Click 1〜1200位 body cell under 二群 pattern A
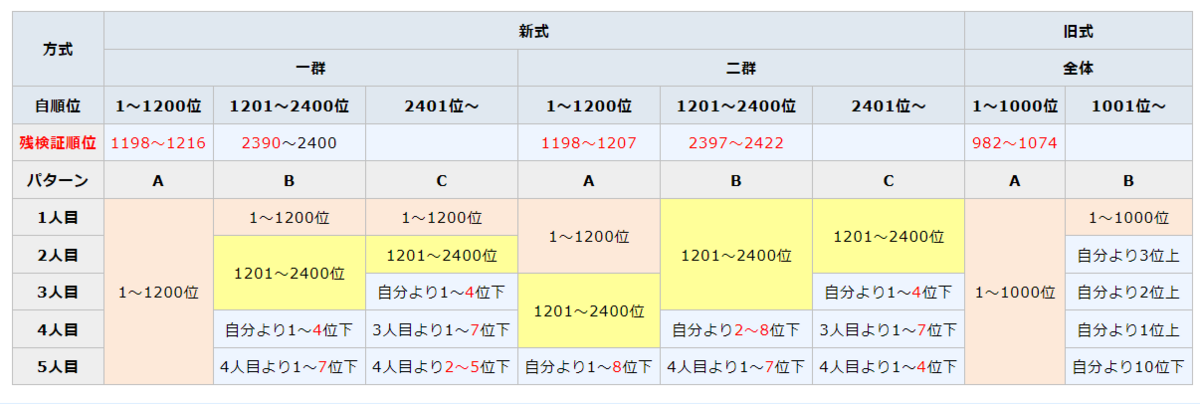Image resolution: width=1200 pixels, height=404 pixels. pyautogui.click(x=589, y=236)
